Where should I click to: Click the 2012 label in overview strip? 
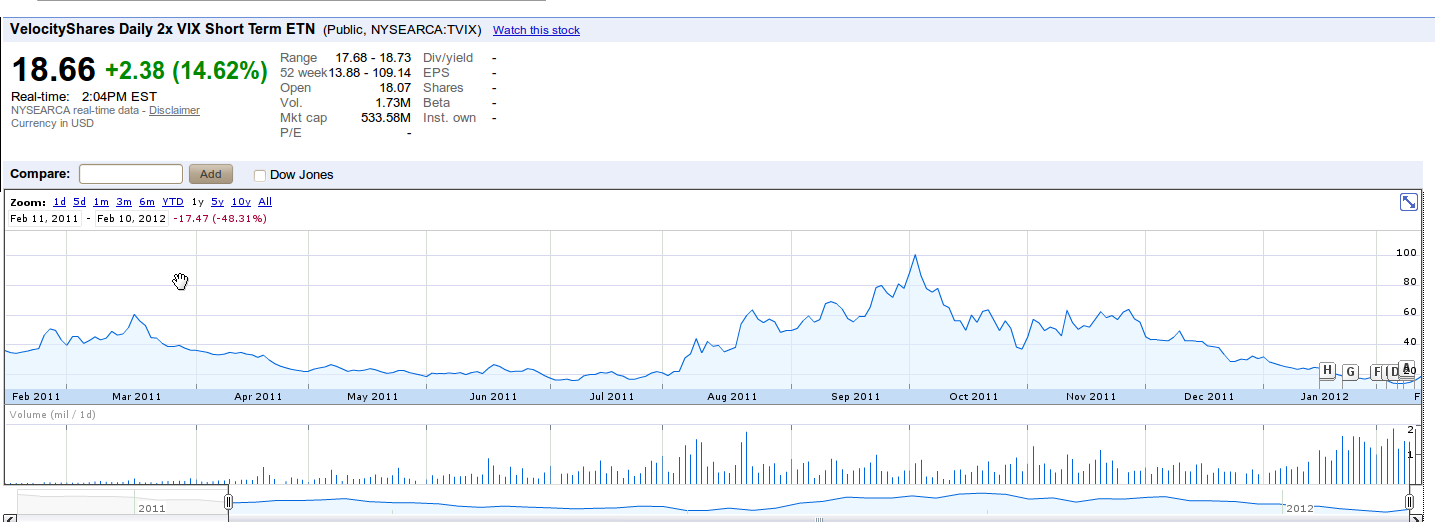coord(1300,508)
